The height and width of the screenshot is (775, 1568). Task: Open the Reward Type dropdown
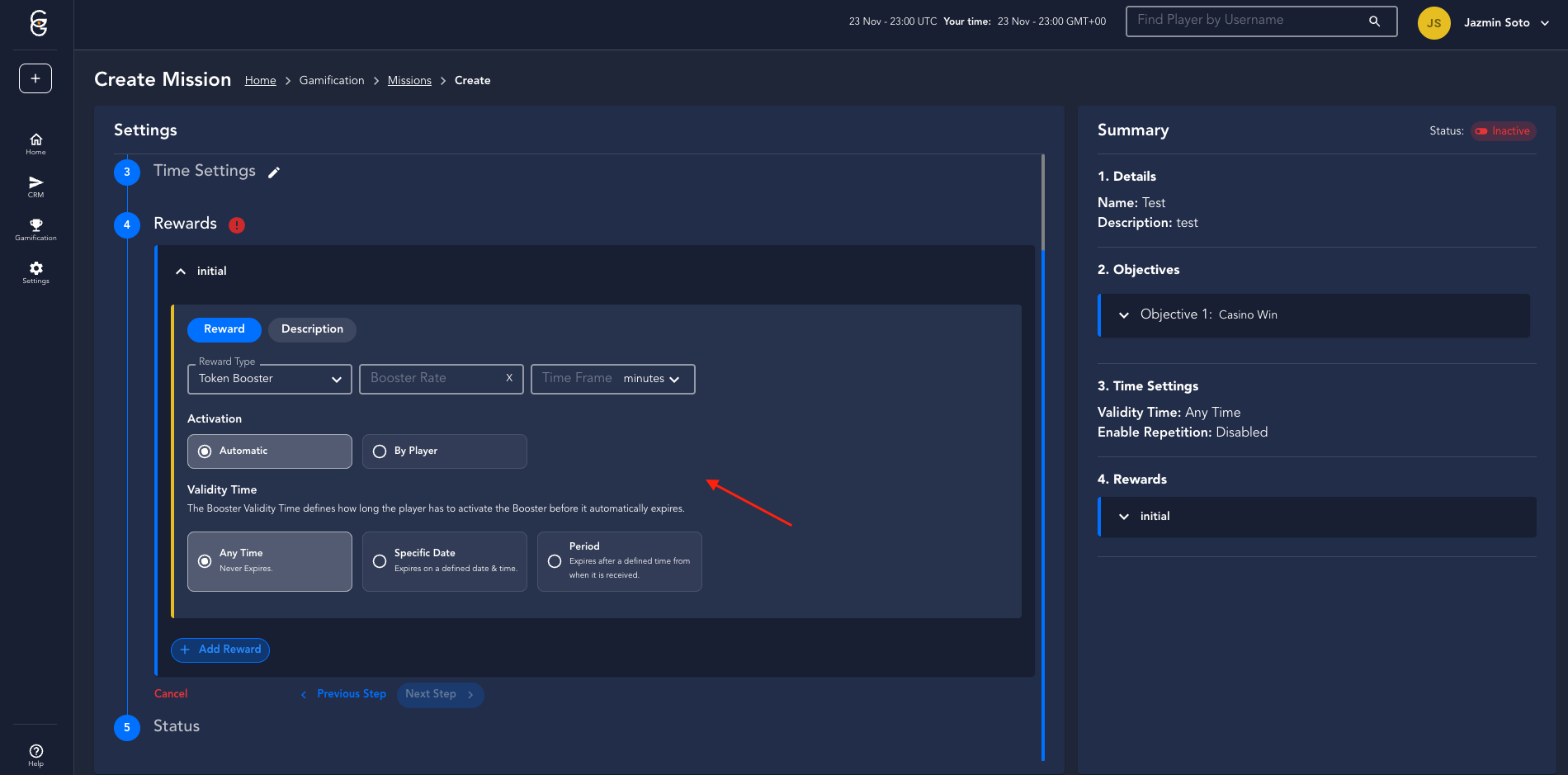tap(269, 379)
